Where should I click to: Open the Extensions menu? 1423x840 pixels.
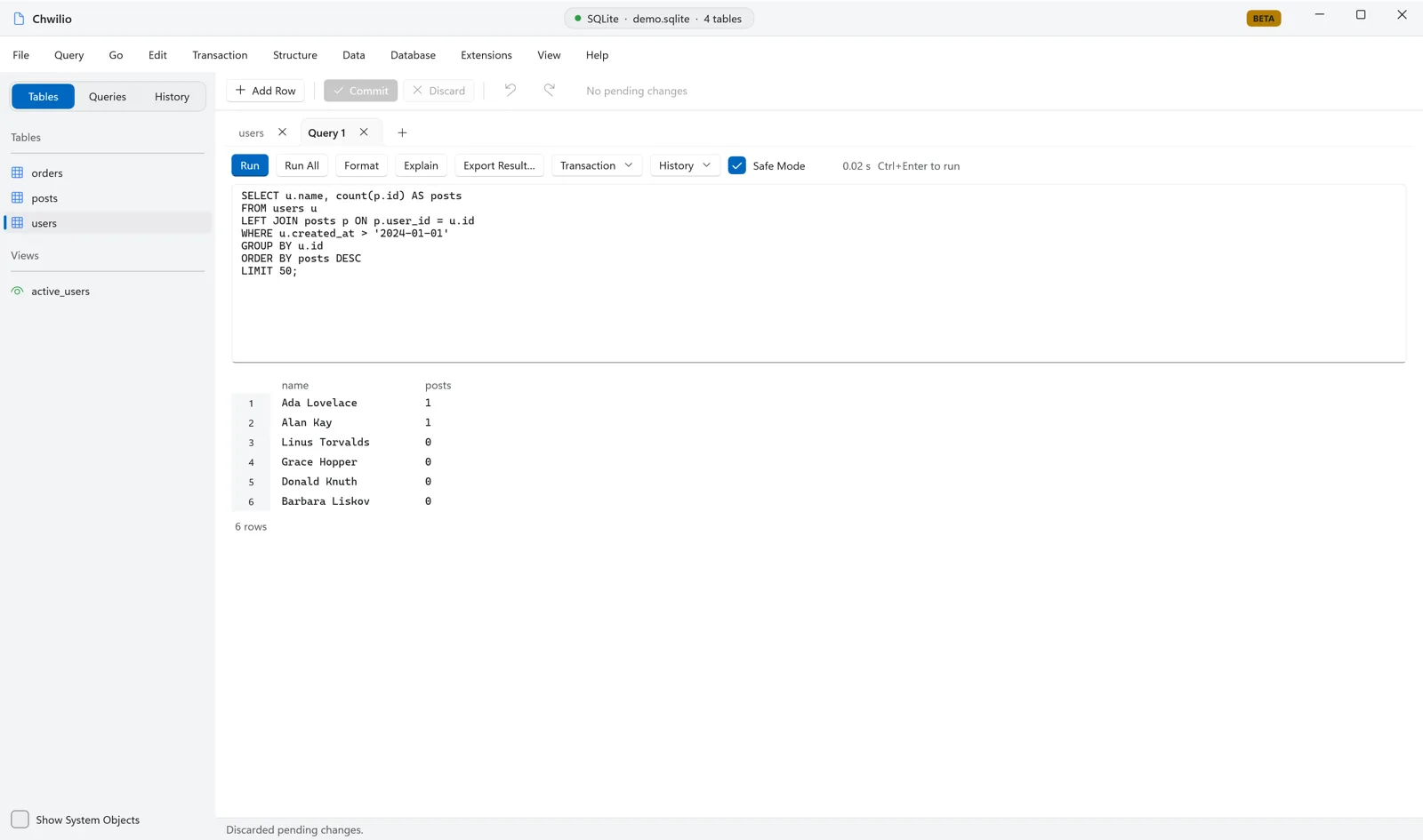486,55
